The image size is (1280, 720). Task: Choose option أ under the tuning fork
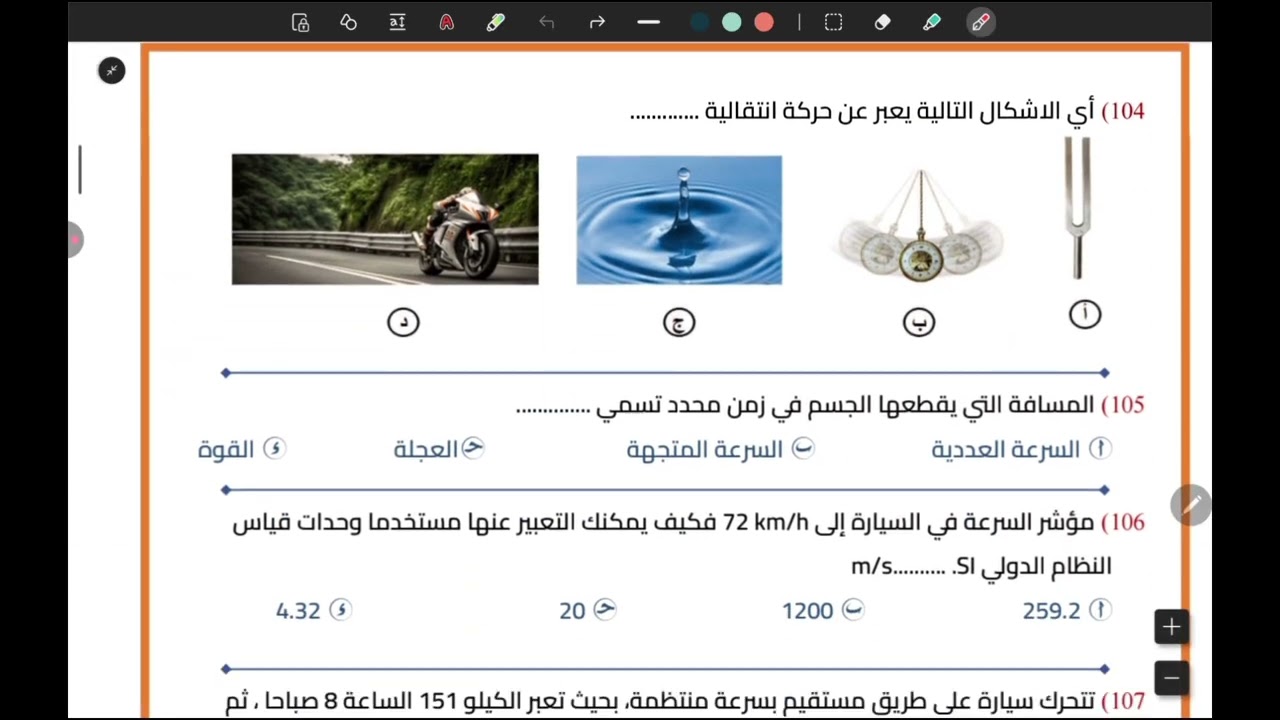1085,315
